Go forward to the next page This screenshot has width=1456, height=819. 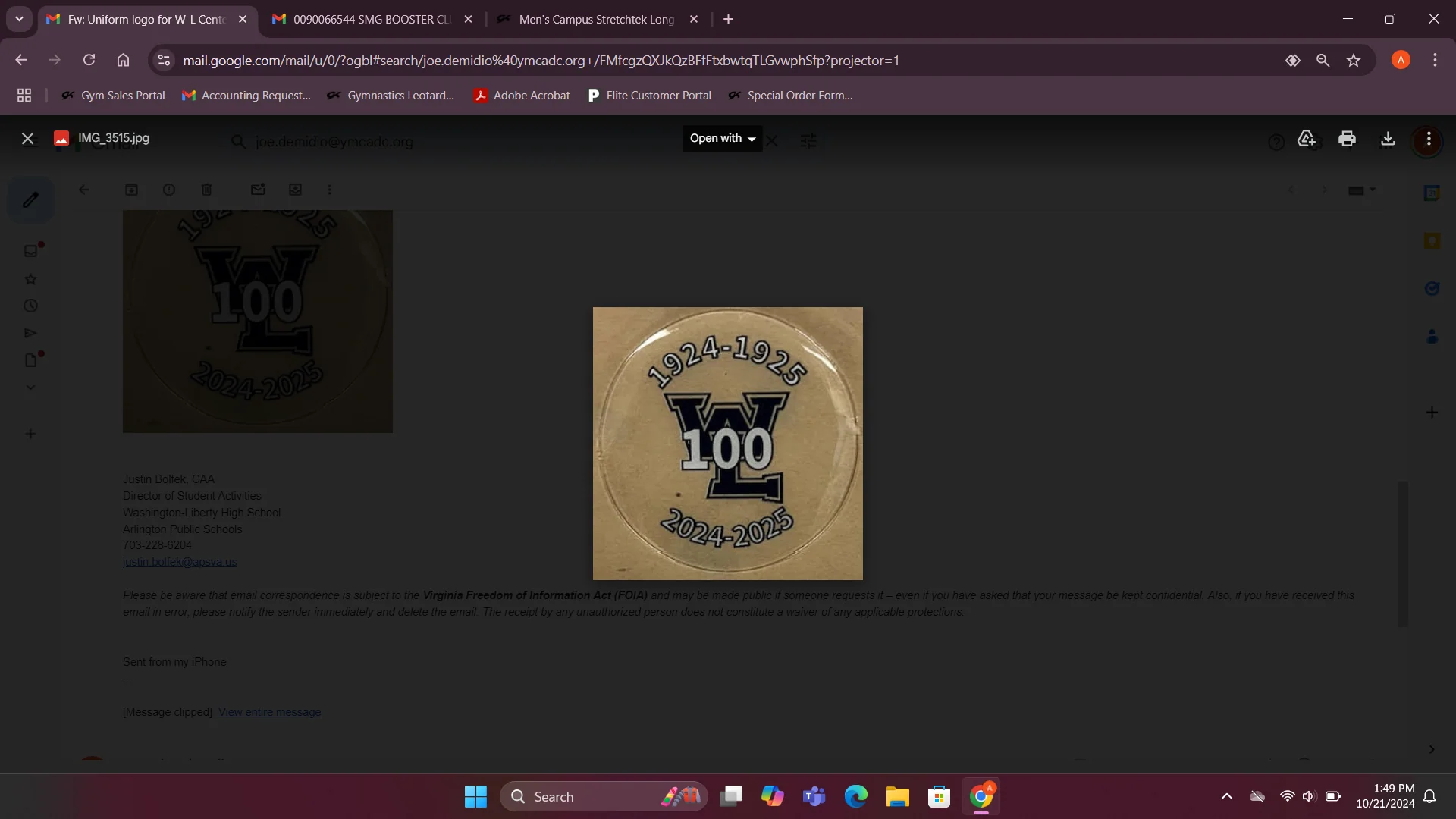(x=55, y=61)
